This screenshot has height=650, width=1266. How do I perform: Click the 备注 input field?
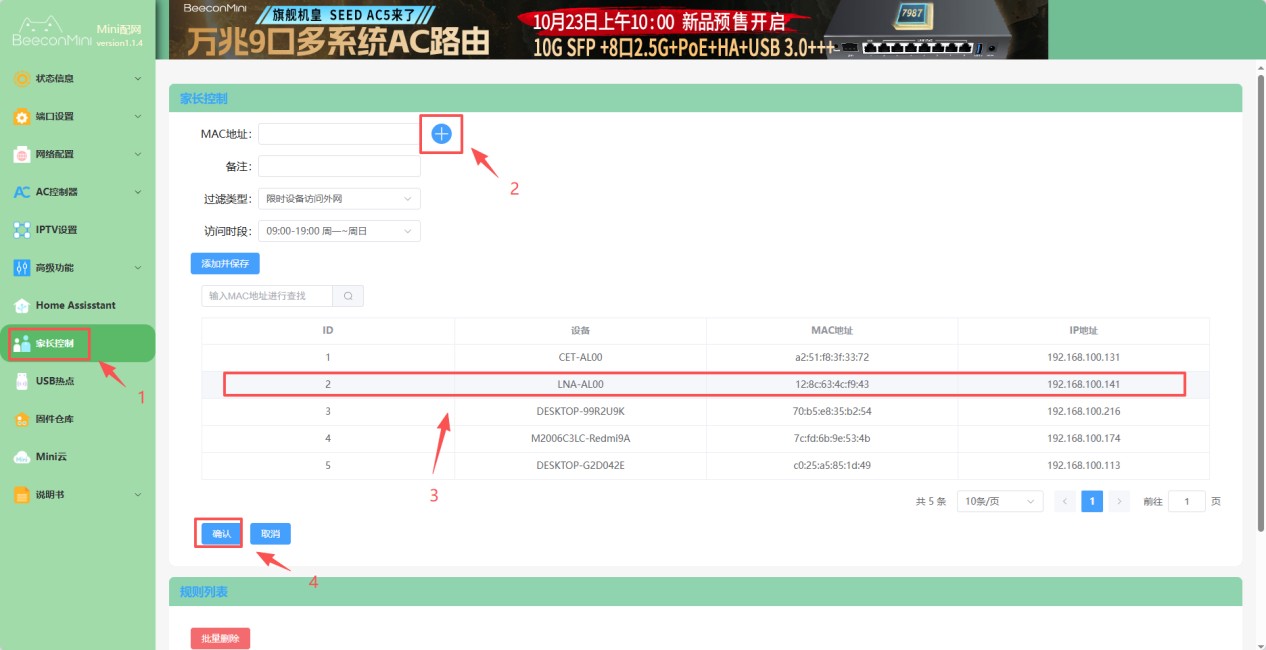coord(339,166)
